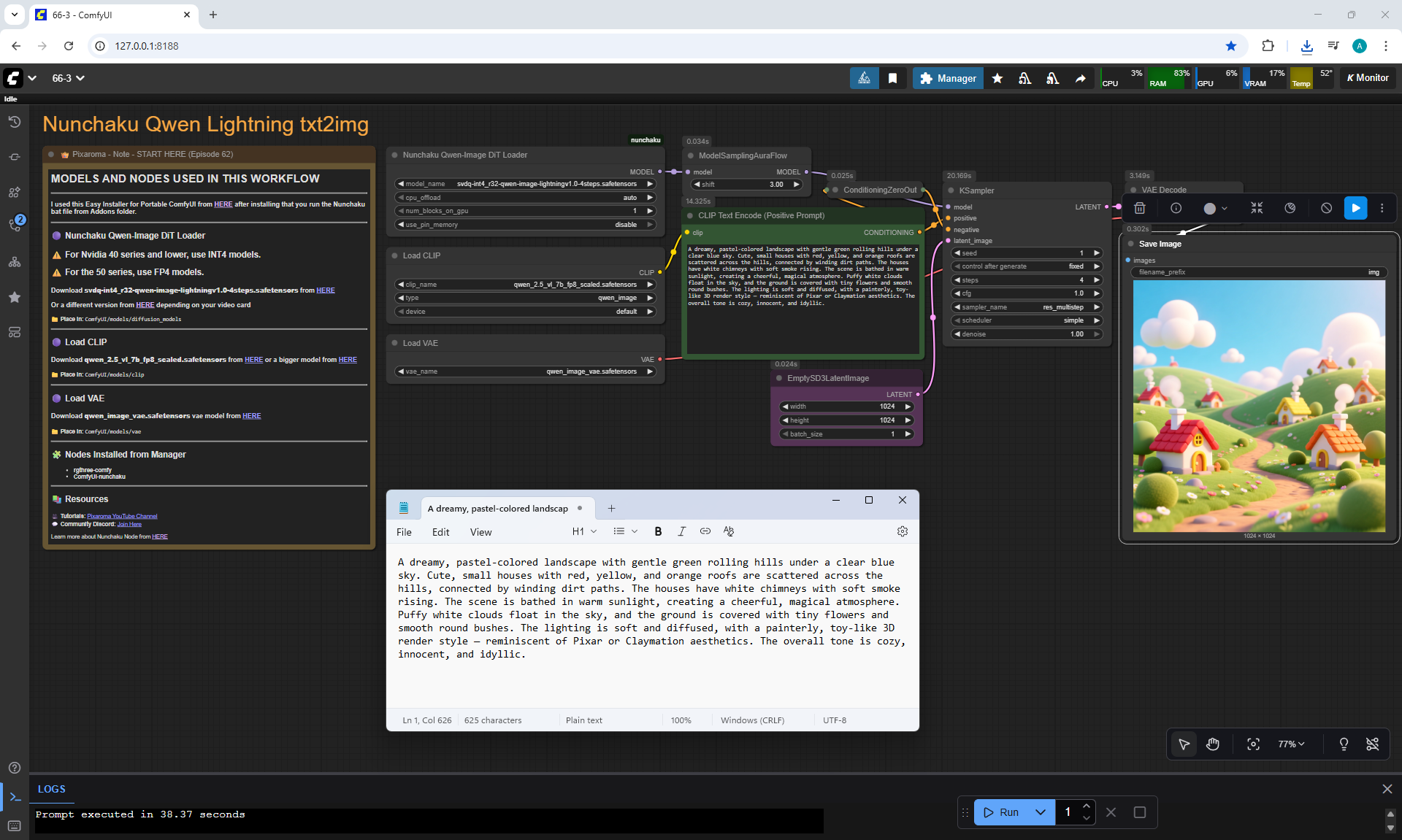Select the hand pan tool

[x=1213, y=744]
